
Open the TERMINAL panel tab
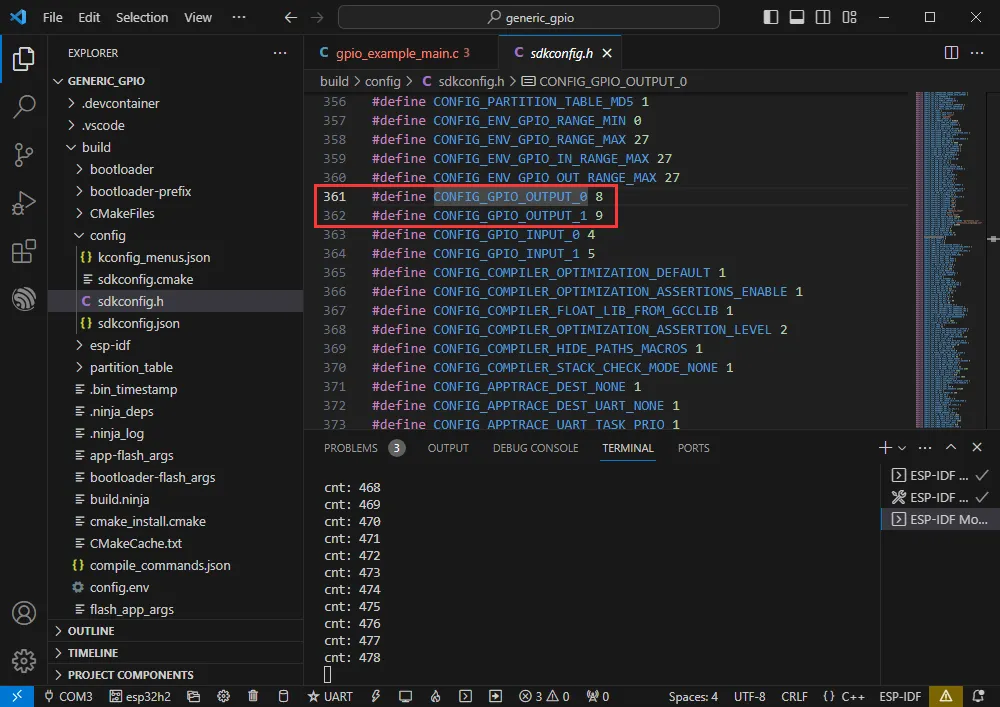(628, 448)
